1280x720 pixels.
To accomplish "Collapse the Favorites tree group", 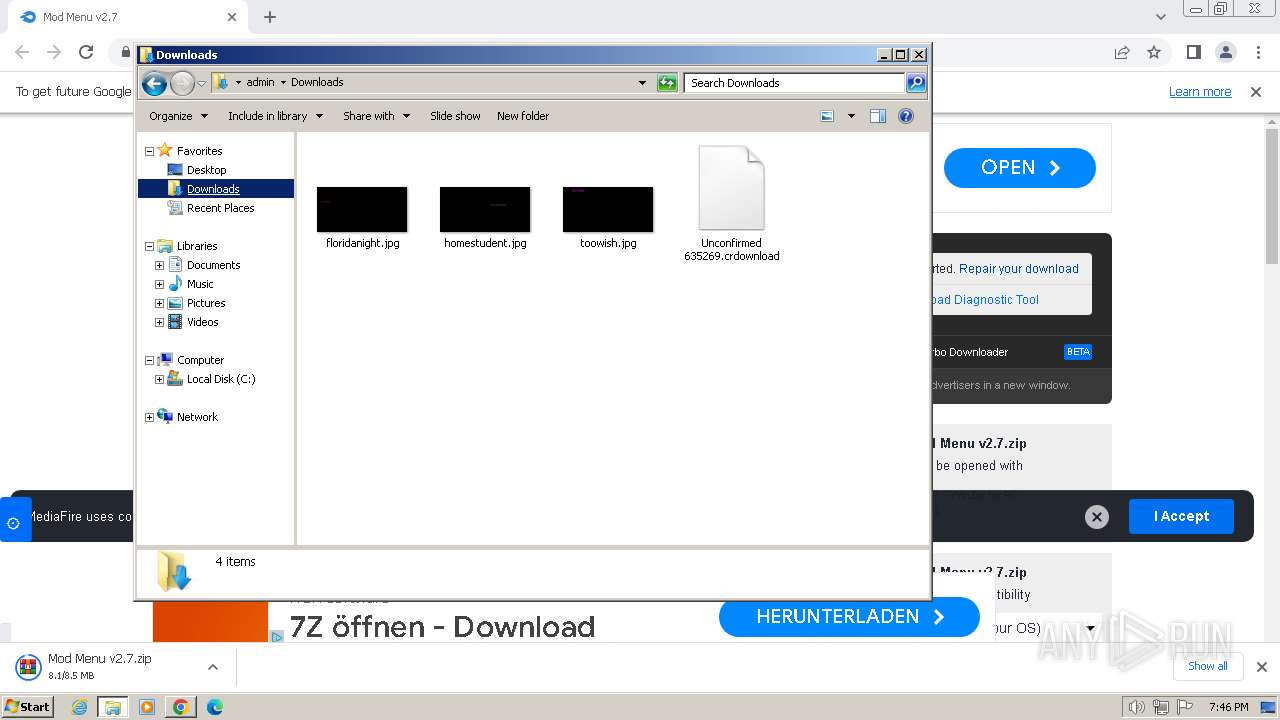I will coord(149,152).
